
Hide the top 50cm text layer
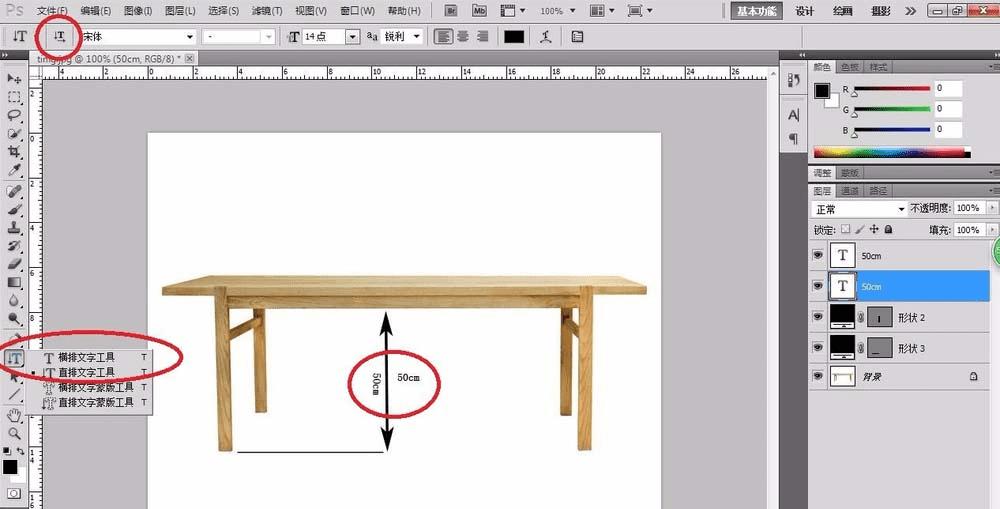818,255
